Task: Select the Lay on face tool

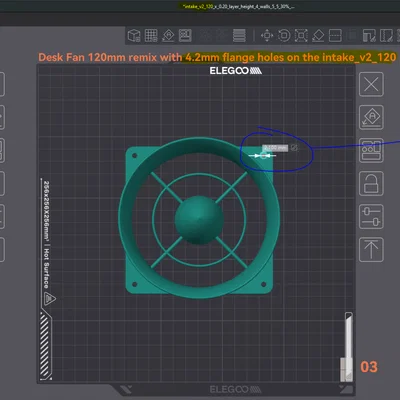Action: 318,35
